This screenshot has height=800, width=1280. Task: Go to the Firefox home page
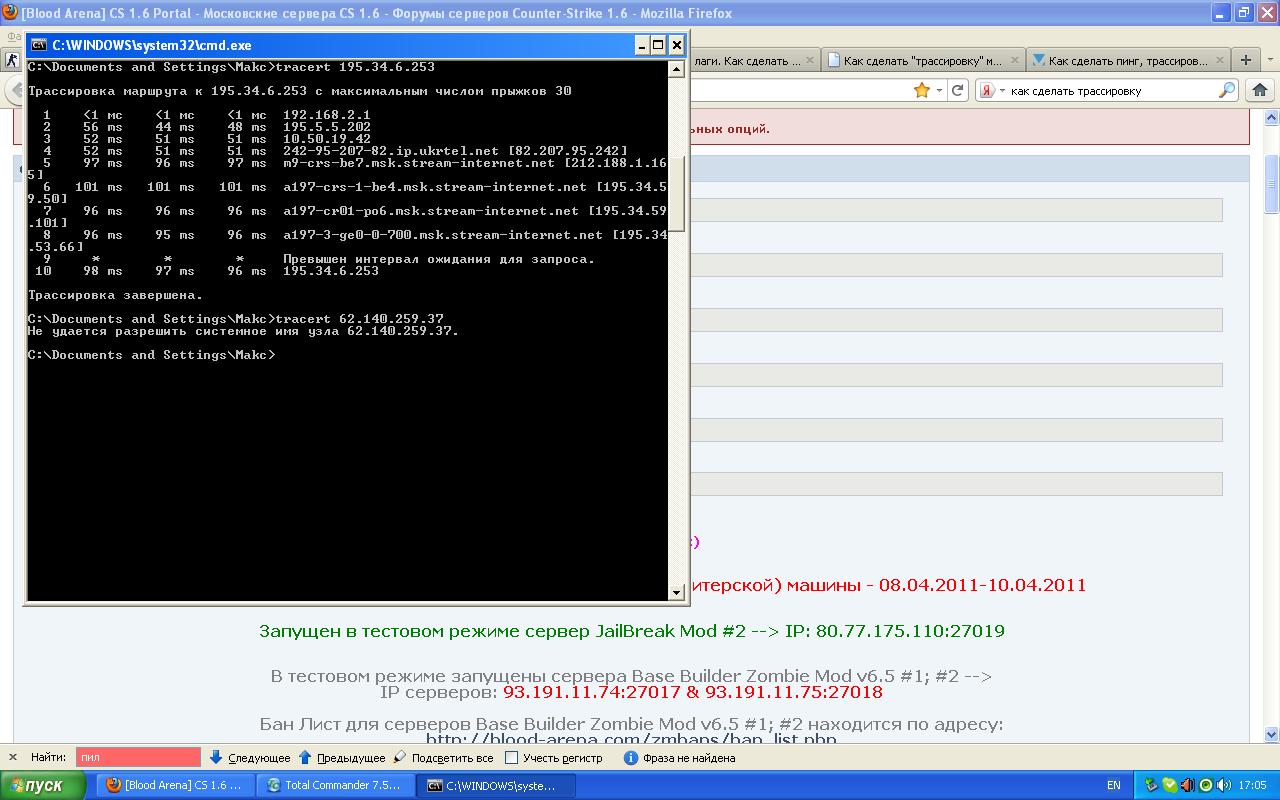click(1260, 90)
